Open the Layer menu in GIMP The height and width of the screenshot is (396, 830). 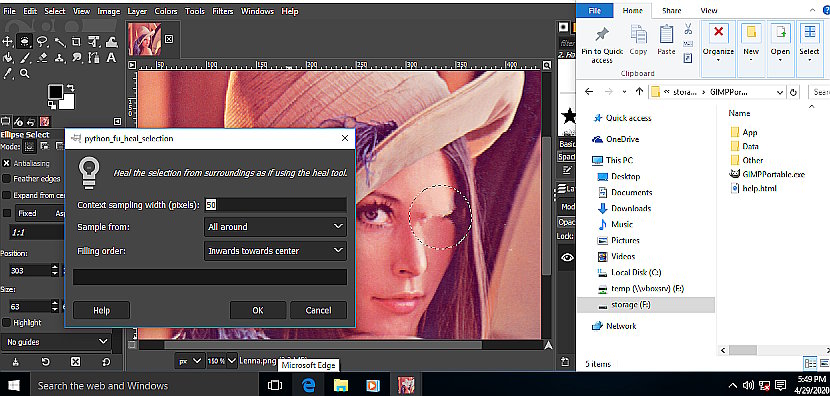[138, 11]
